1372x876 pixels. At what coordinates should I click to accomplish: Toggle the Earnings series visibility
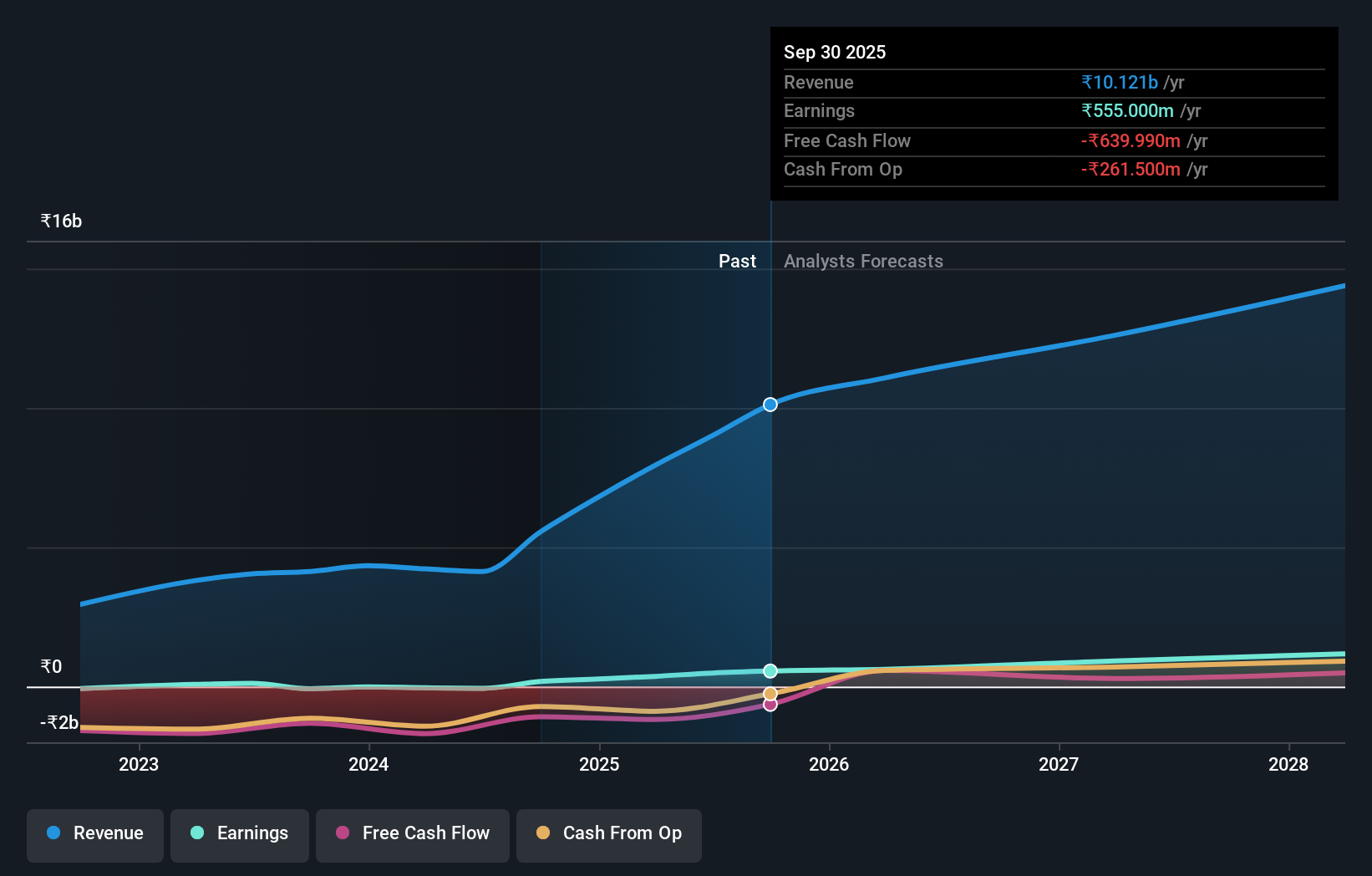pyautogui.click(x=240, y=833)
